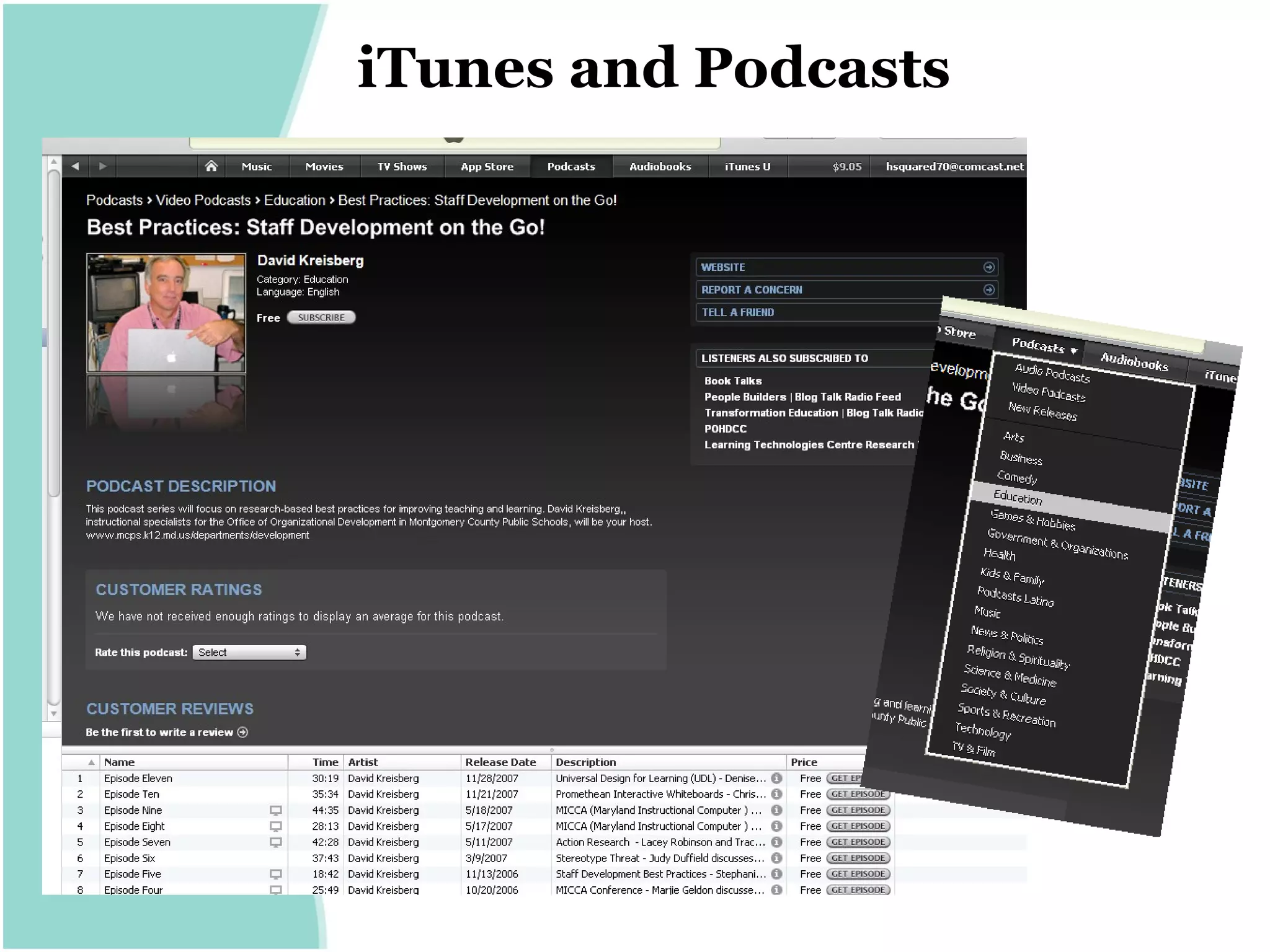Viewport: 1270px width, 952px height.
Task: Click Be the first to write a review
Action: (159, 732)
